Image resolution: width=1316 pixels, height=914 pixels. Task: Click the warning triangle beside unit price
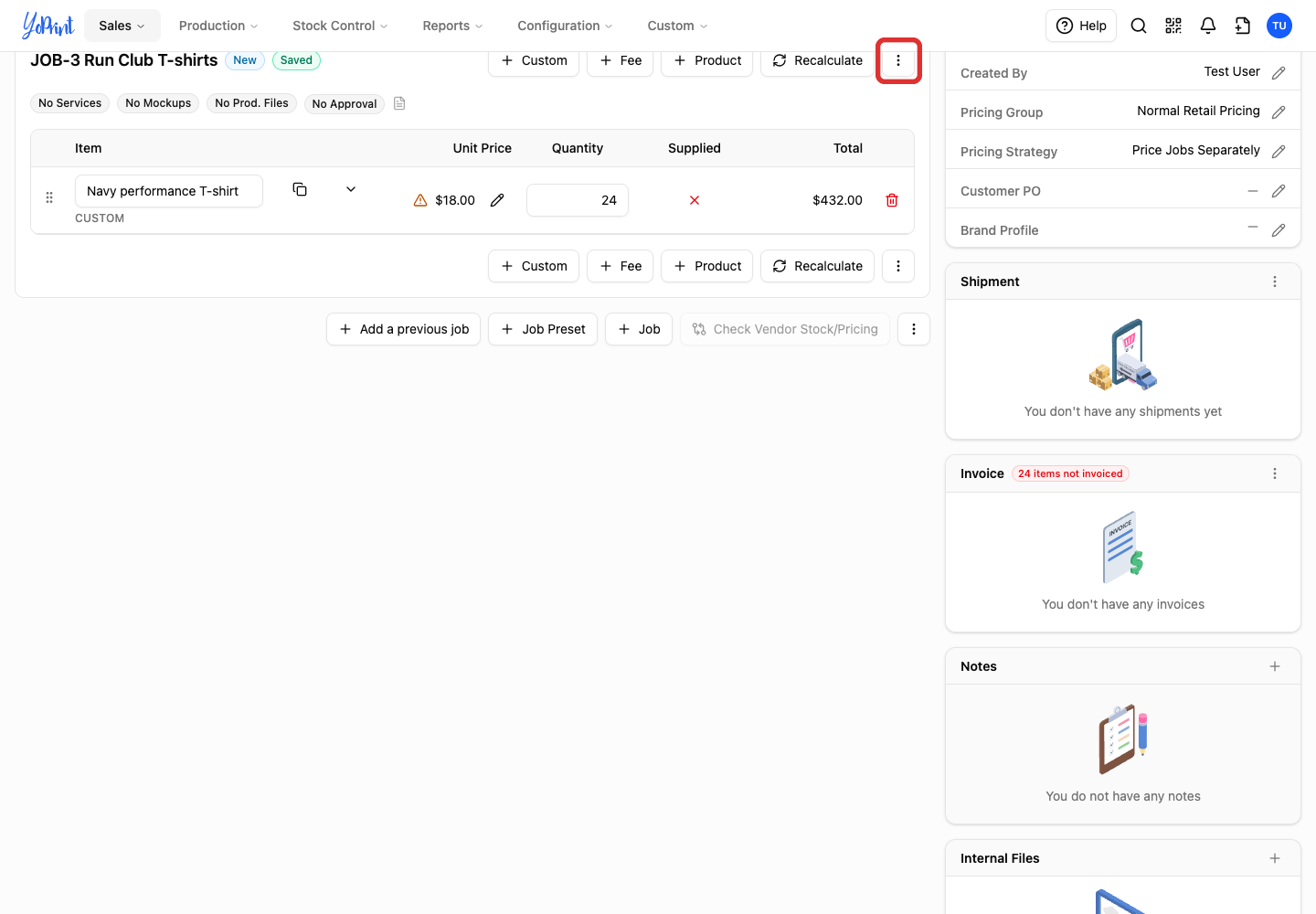420,200
